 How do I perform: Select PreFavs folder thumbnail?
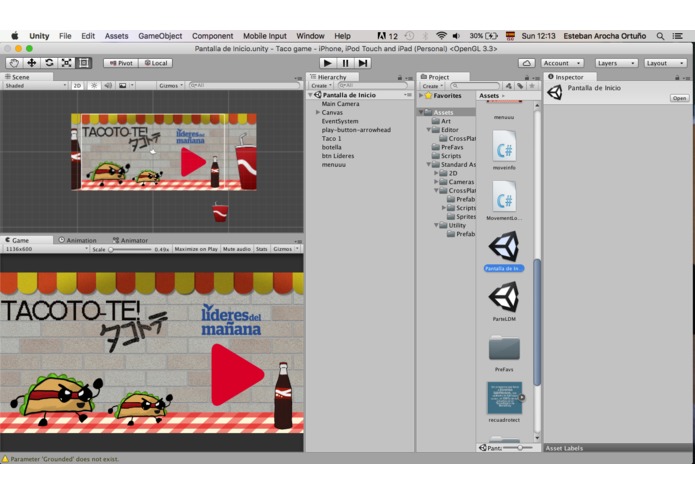coord(504,352)
